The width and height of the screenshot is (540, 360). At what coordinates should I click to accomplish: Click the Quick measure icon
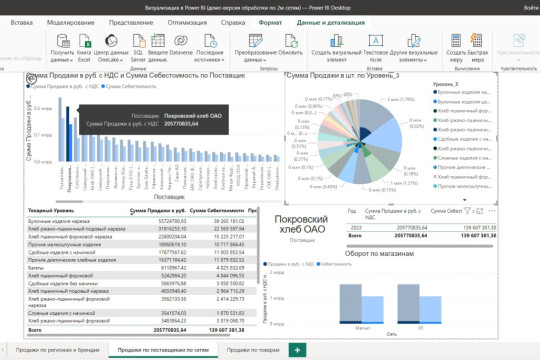[x=477, y=41]
